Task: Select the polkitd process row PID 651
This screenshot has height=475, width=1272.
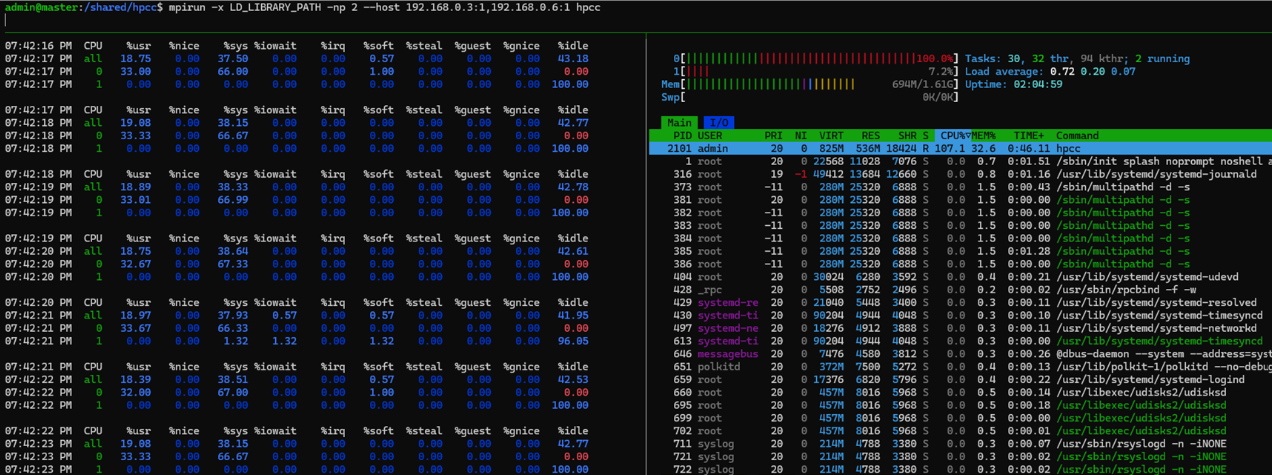Action: (960, 366)
